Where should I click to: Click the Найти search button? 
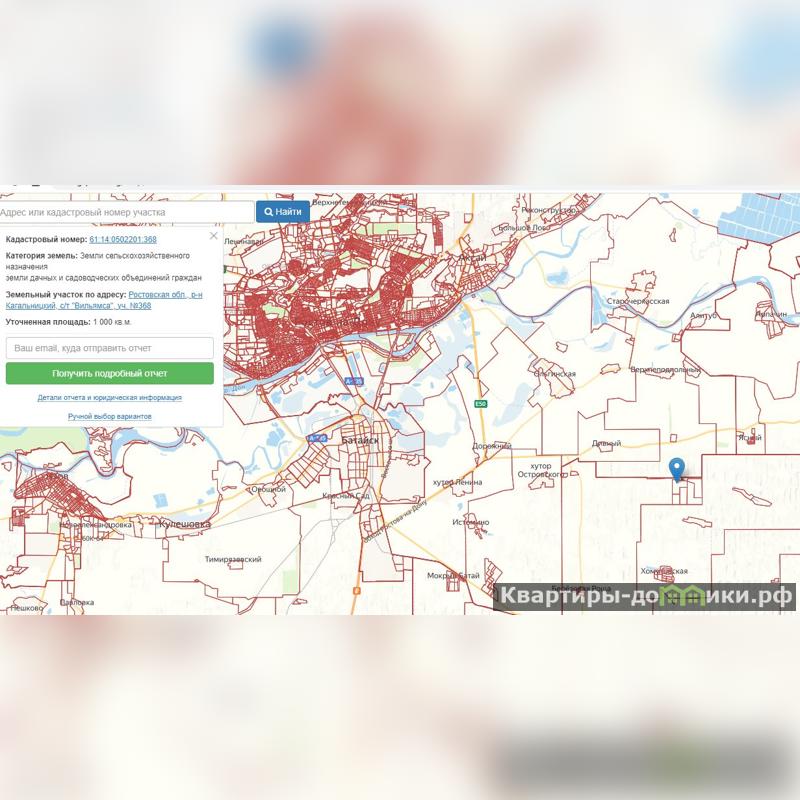[x=283, y=212]
